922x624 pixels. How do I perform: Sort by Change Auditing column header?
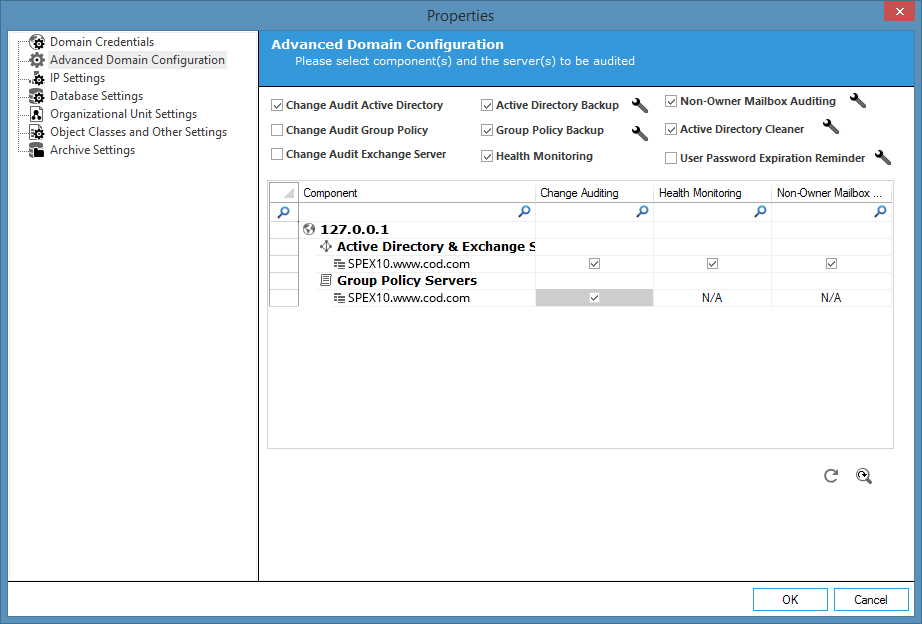pyautogui.click(x=594, y=193)
